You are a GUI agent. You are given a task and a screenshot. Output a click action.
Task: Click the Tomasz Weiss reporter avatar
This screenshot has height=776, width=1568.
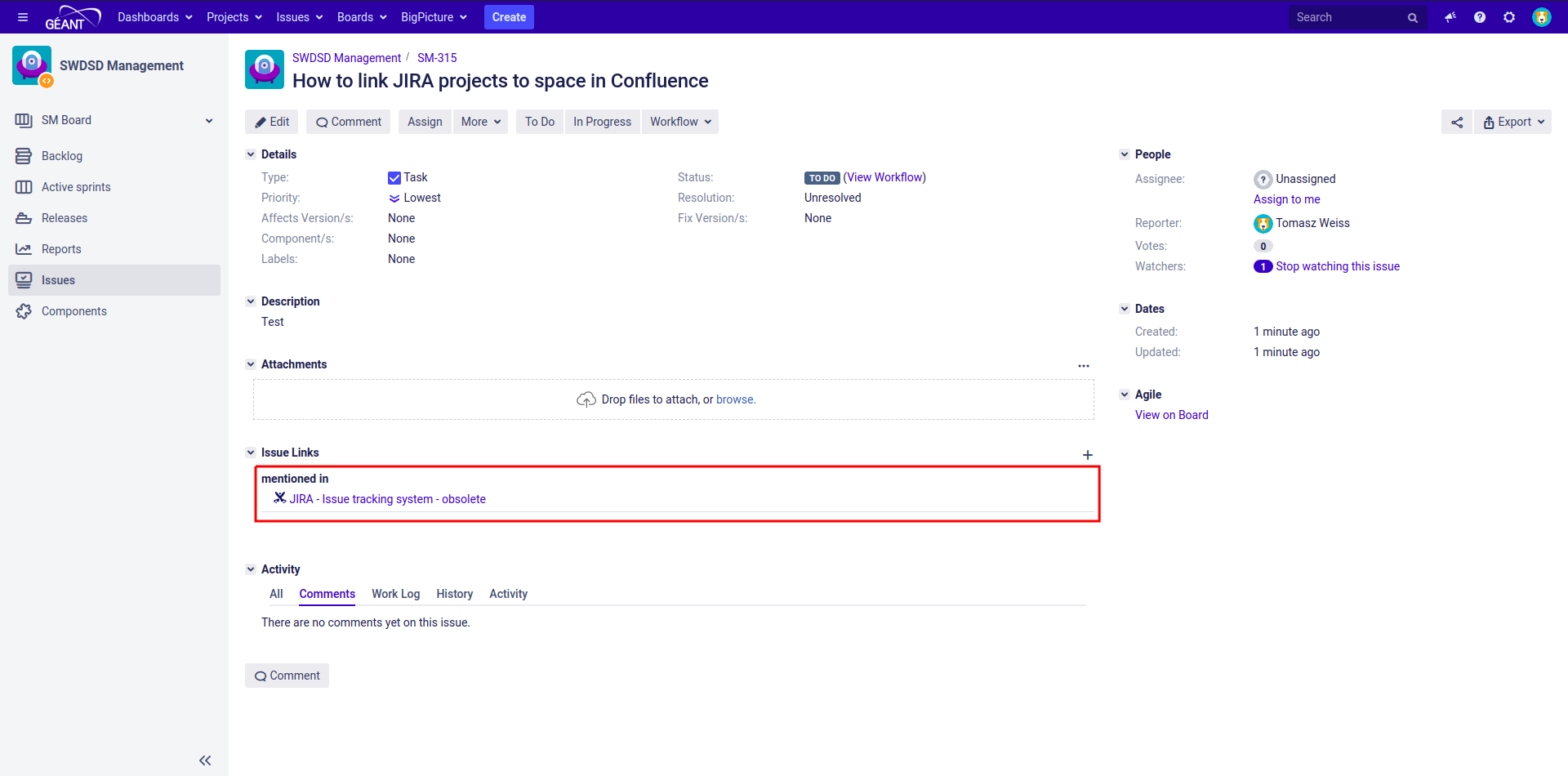pyautogui.click(x=1263, y=224)
